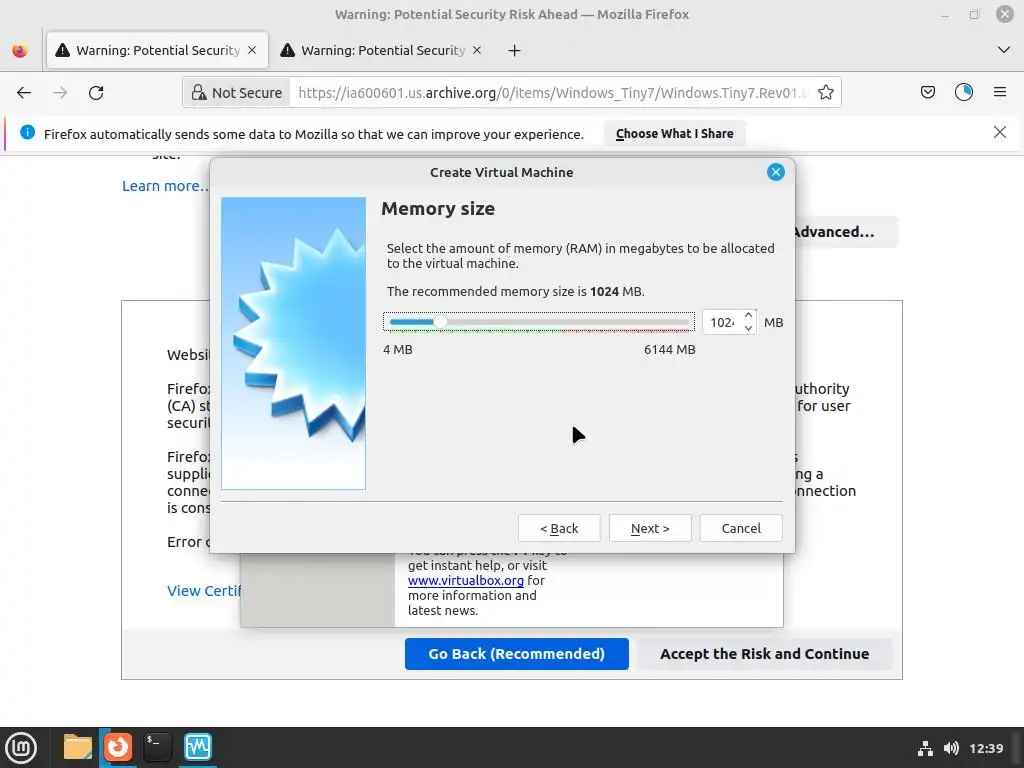Viewport: 1024px width, 768px height.
Task: Go back one page in Firefox
Action: pos(24,93)
